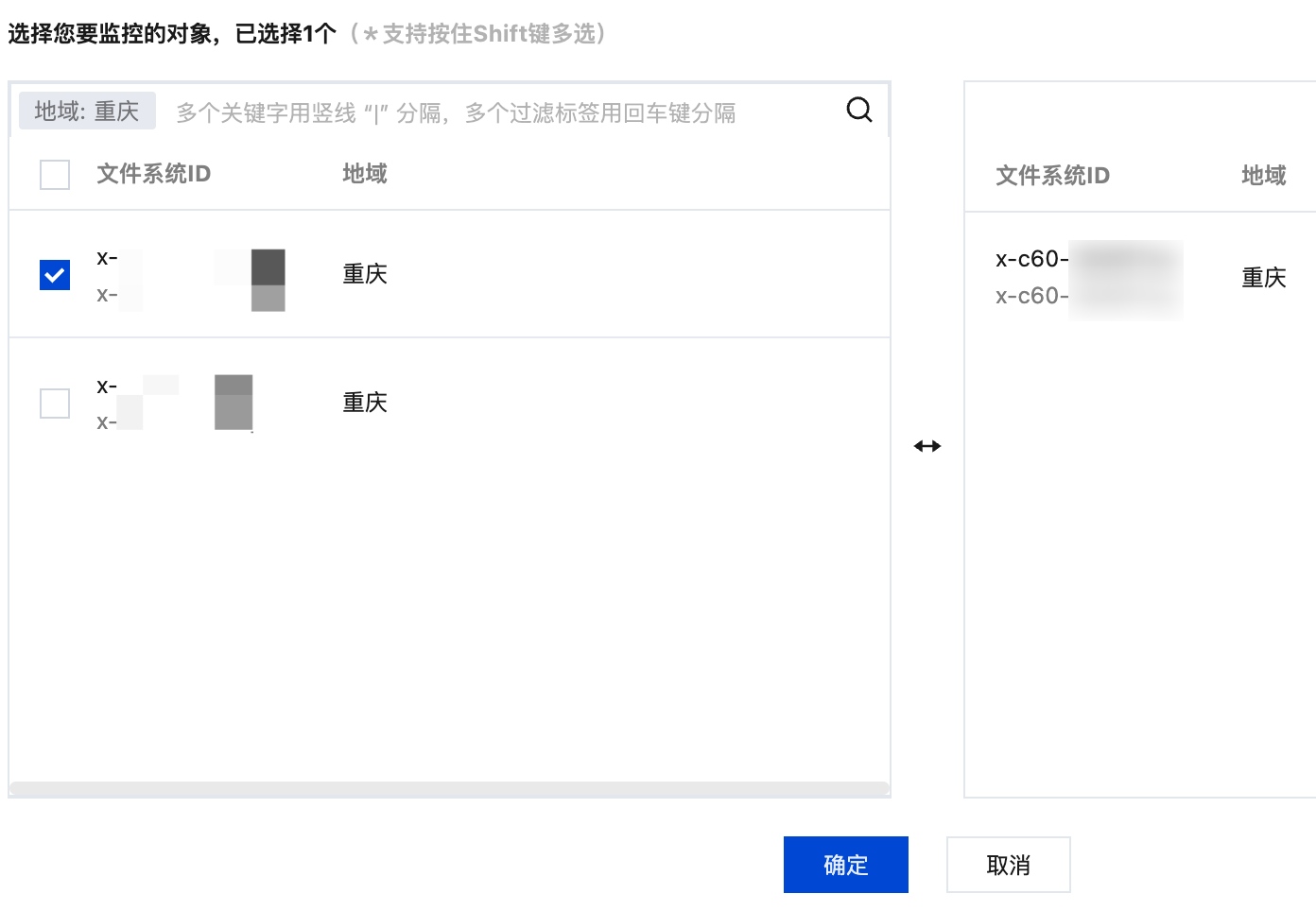Screen dimensions: 1316x911
Task: Click 重庆 in the right selected panel
Action: tap(1264, 278)
